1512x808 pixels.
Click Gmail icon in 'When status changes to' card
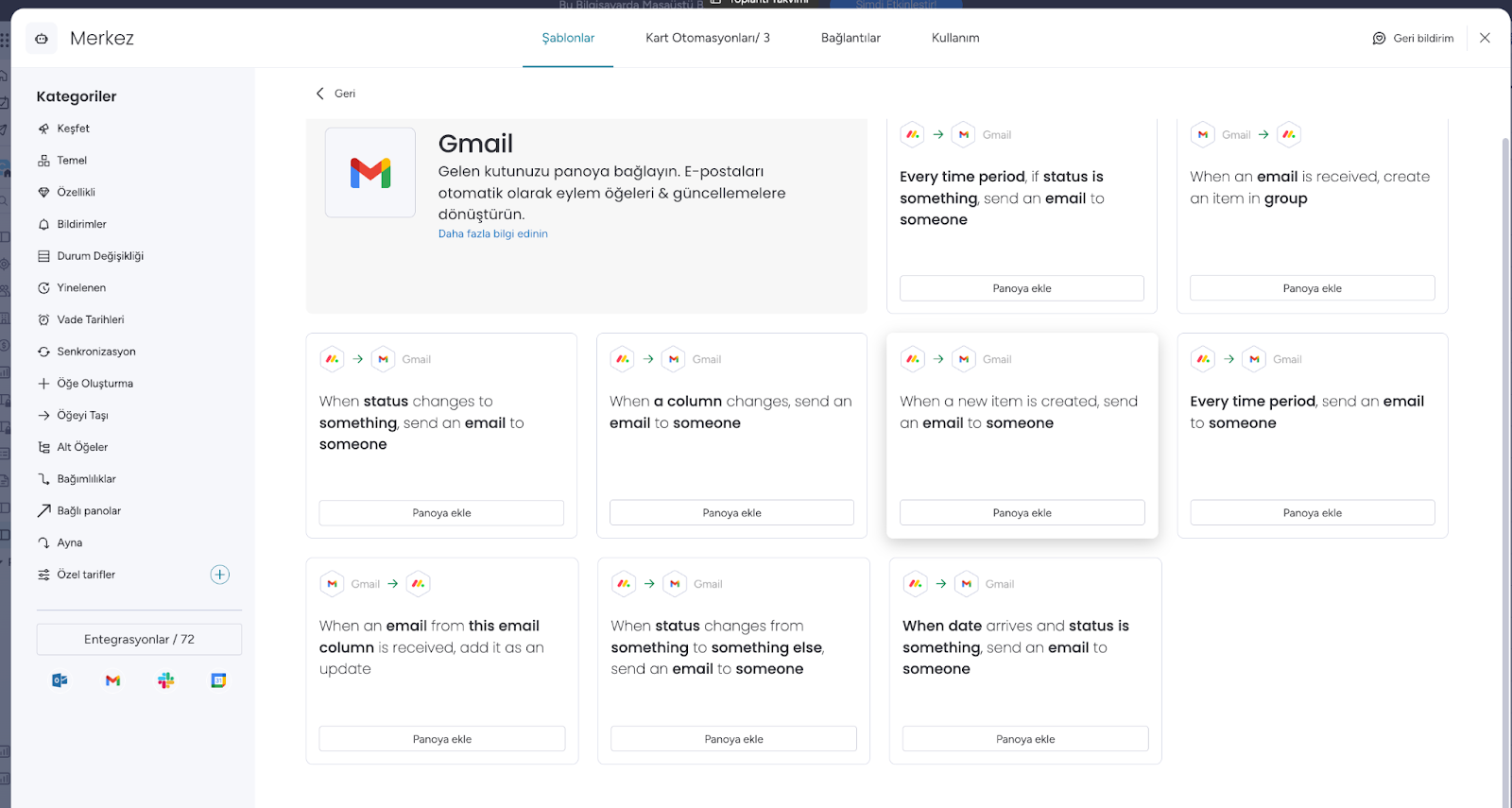(383, 359)
